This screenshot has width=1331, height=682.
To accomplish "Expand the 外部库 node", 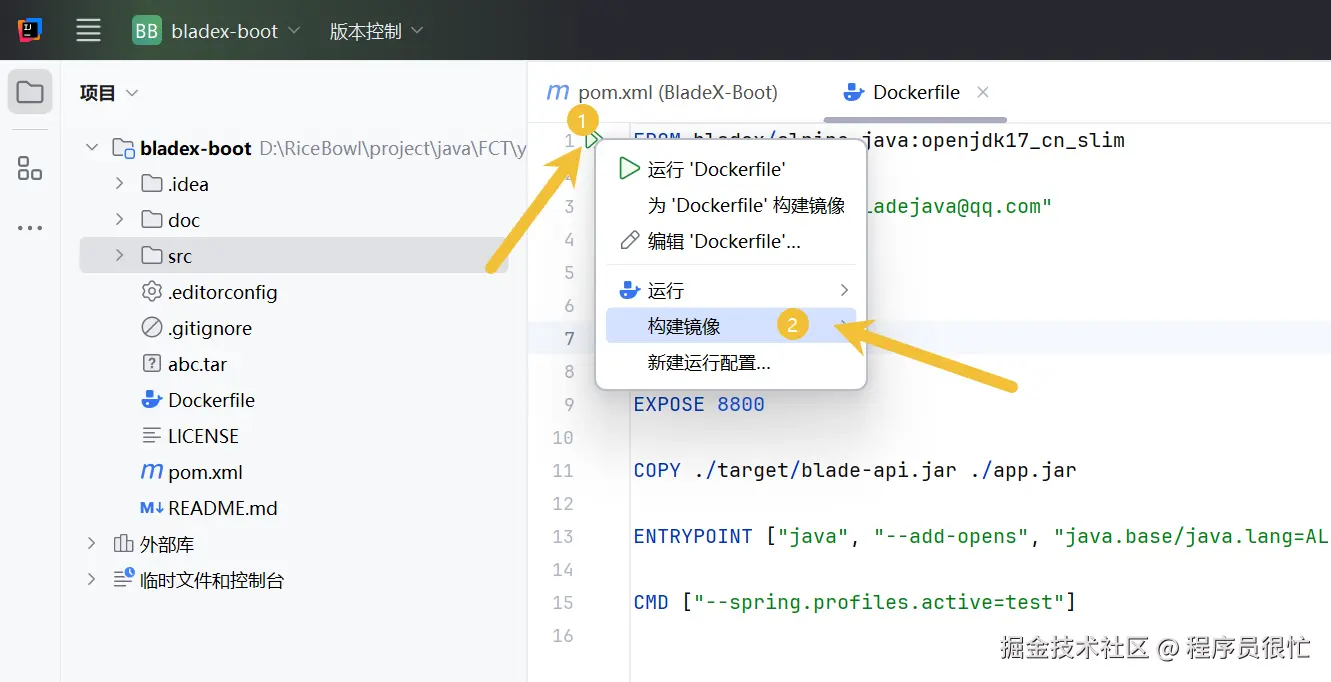I will [92, 544].
